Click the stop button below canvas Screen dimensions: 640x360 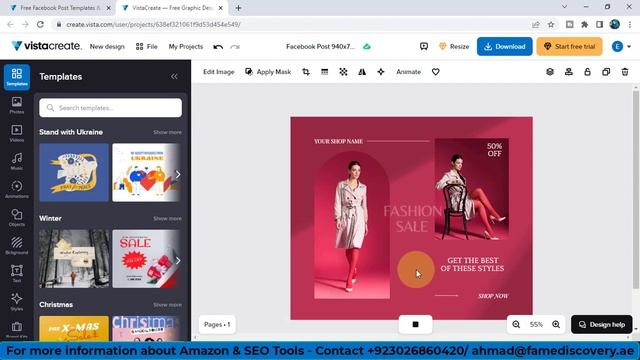[x=416, y=324]
